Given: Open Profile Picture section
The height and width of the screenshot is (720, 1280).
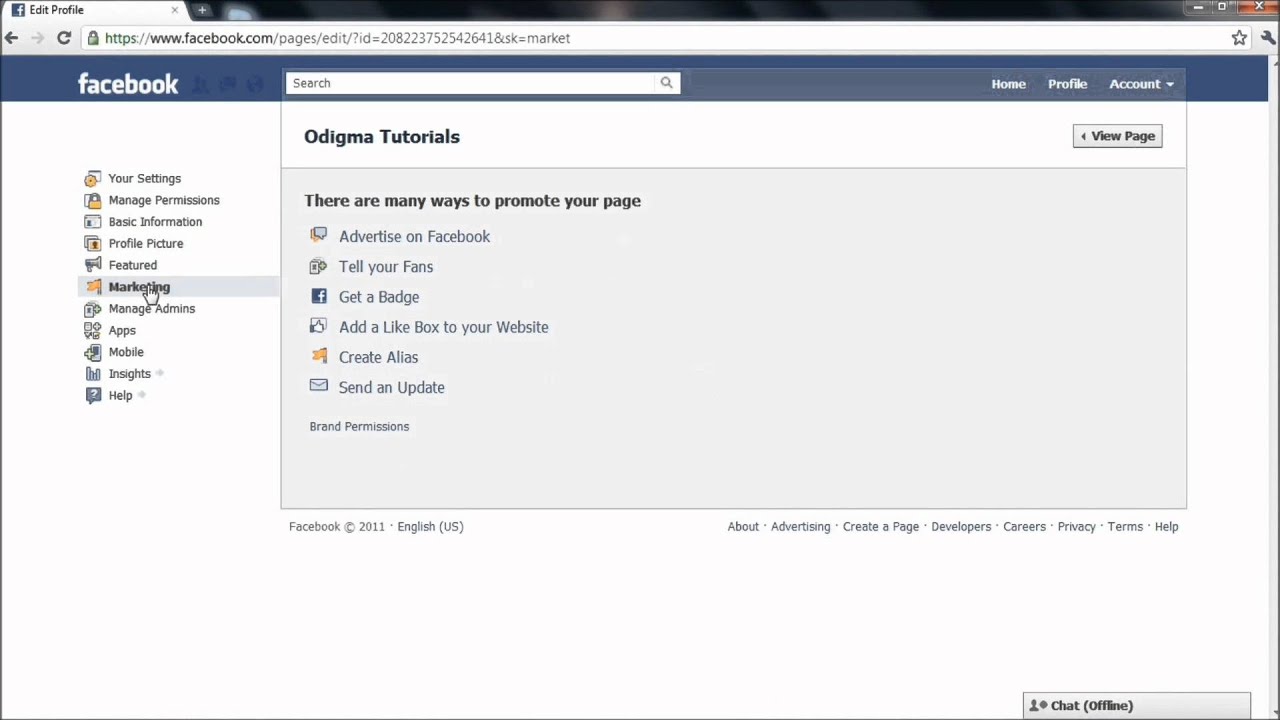Looking at the screenshot, I should (146, 243).
